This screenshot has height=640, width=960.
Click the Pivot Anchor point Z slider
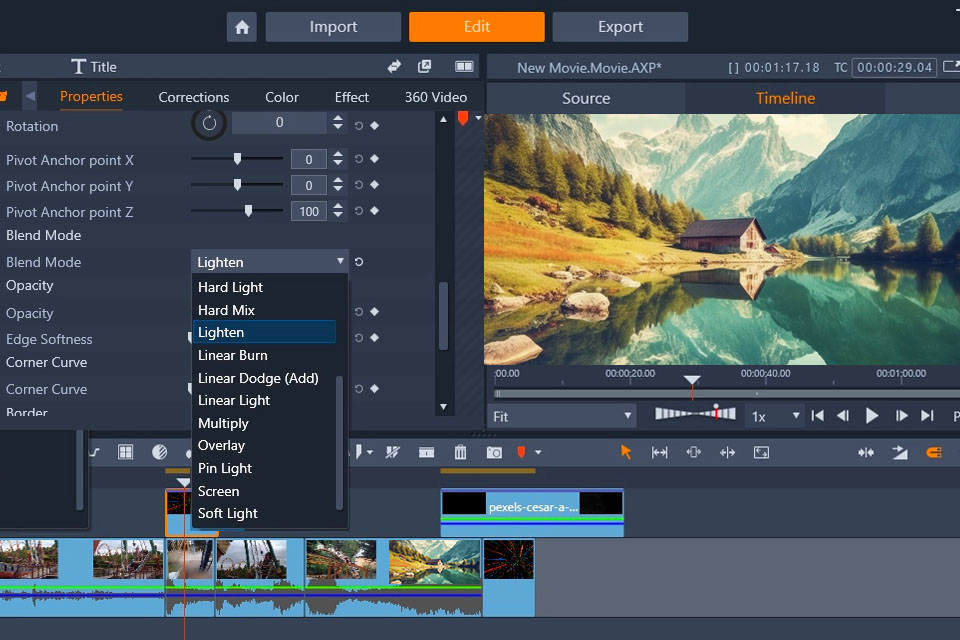[x=237, y=211]
